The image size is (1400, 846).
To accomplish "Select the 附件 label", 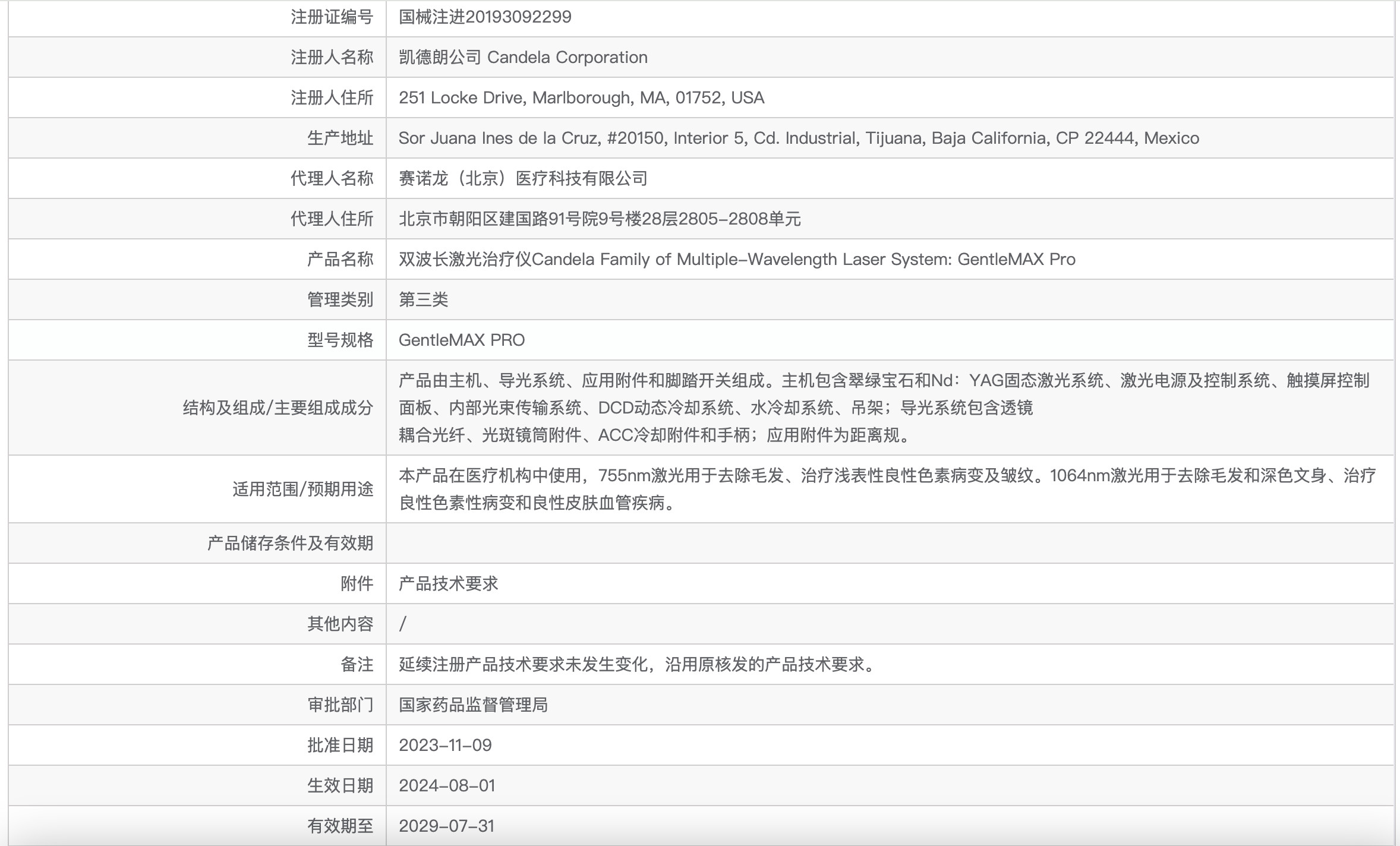I will click(x=357, y=583).
